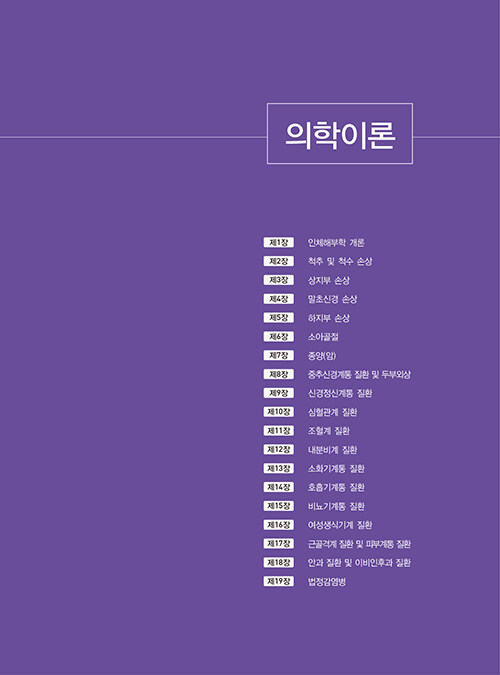Select the 제10장 chapter badge
Image resolution: width=500 pixels, height=675 pixels.
[x=279, y=412]
